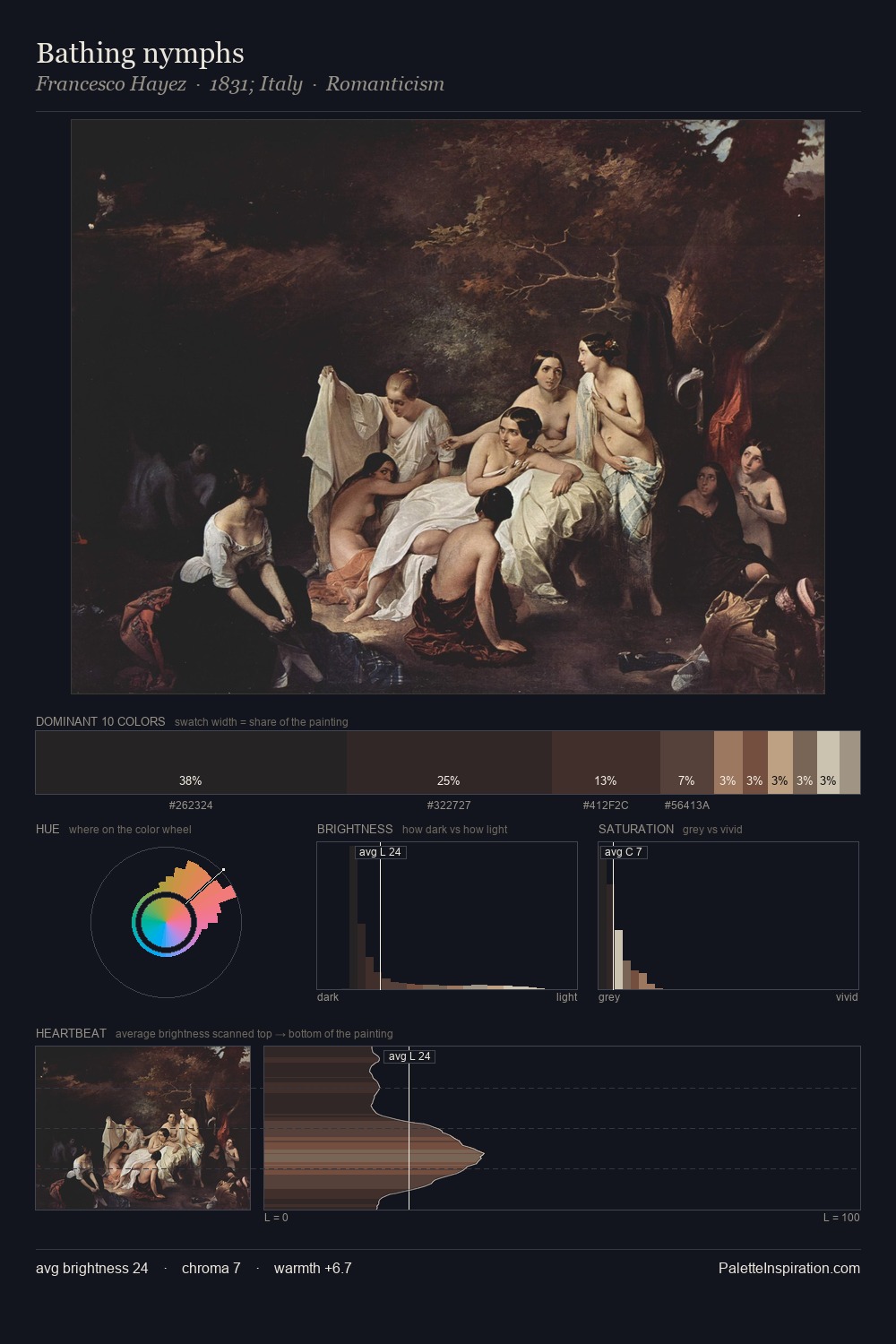Open the main Bathing nymphs painting image
The width and height of the screenshot is (896, 1344).
click(x=448, y=407)
